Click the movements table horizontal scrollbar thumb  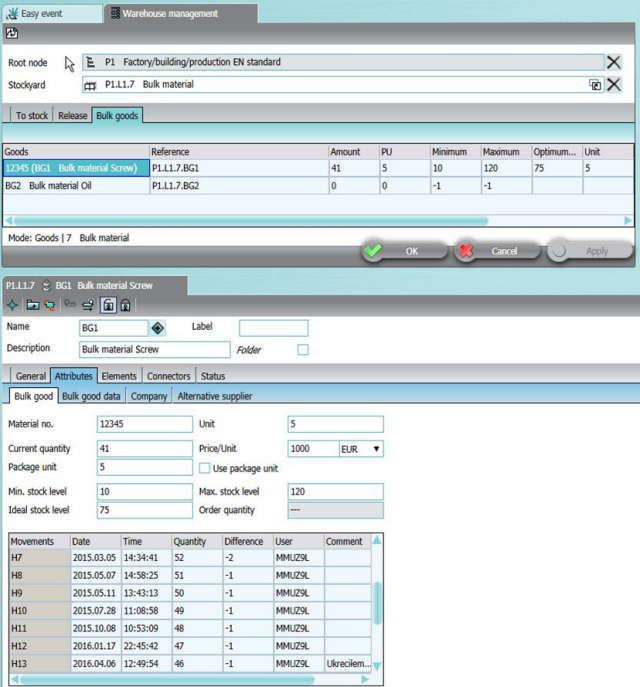tap(168, 680)
